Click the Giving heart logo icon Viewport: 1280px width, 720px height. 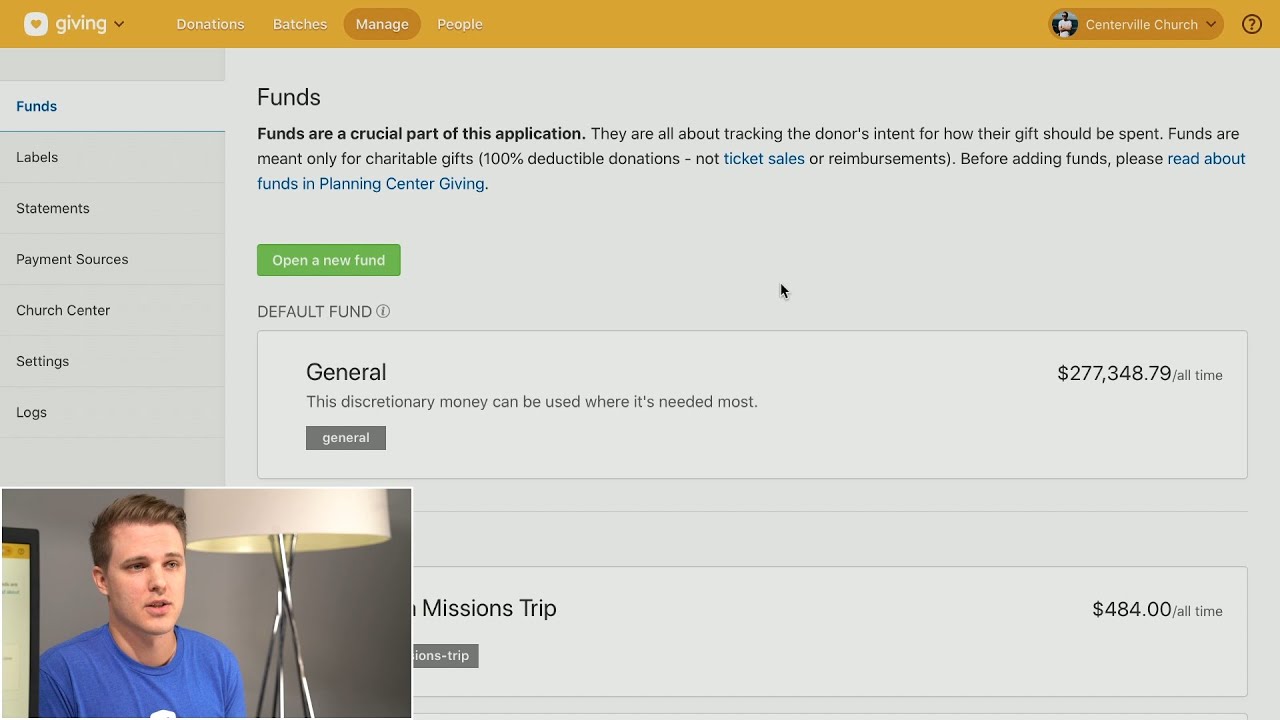(36, 24)
